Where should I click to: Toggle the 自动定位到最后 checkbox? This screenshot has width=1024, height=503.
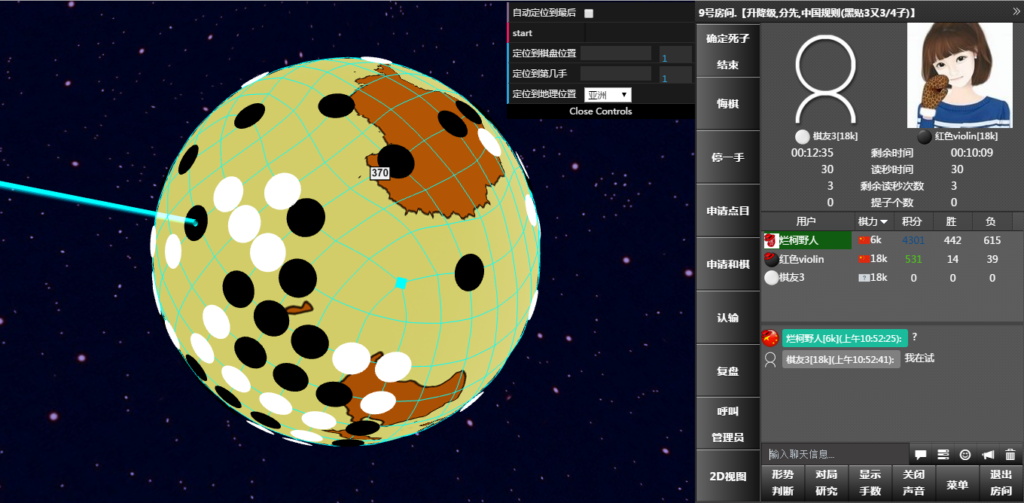point(589,13)
